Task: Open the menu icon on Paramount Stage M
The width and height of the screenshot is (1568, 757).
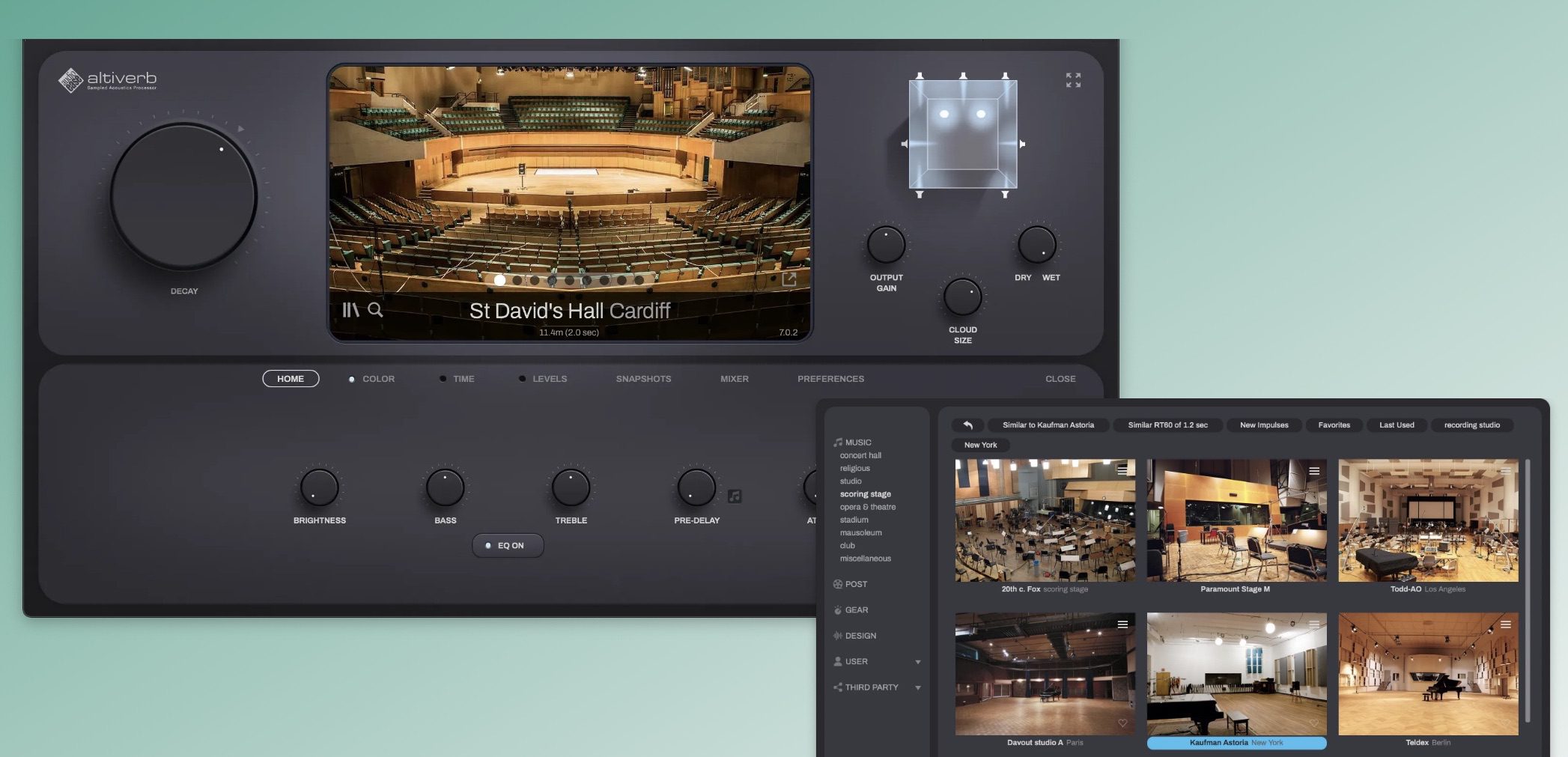Action: [x=1314, y=471]
